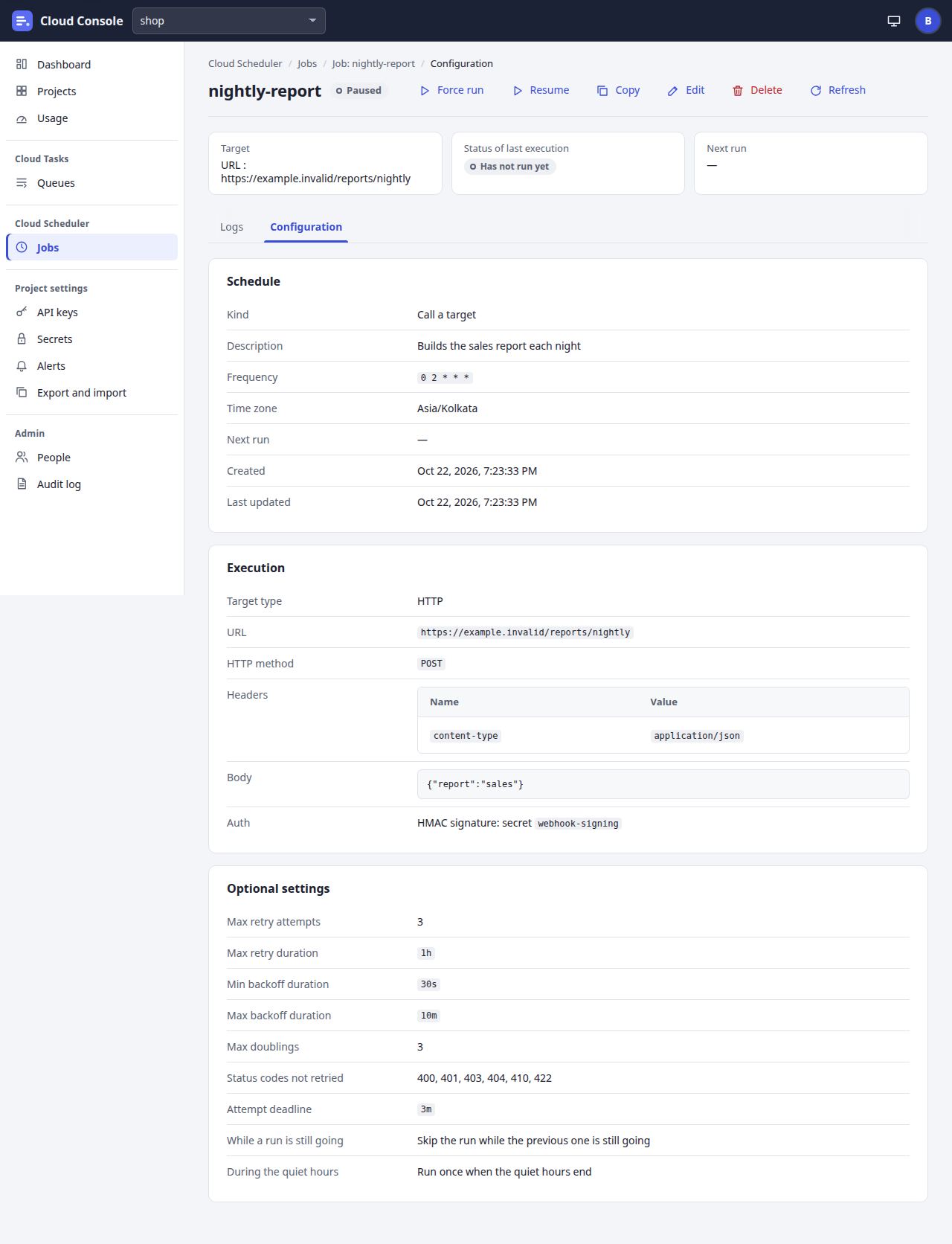Open the Usage page
The width and height of the screenshot is (952, 1244).
[91, 118]
